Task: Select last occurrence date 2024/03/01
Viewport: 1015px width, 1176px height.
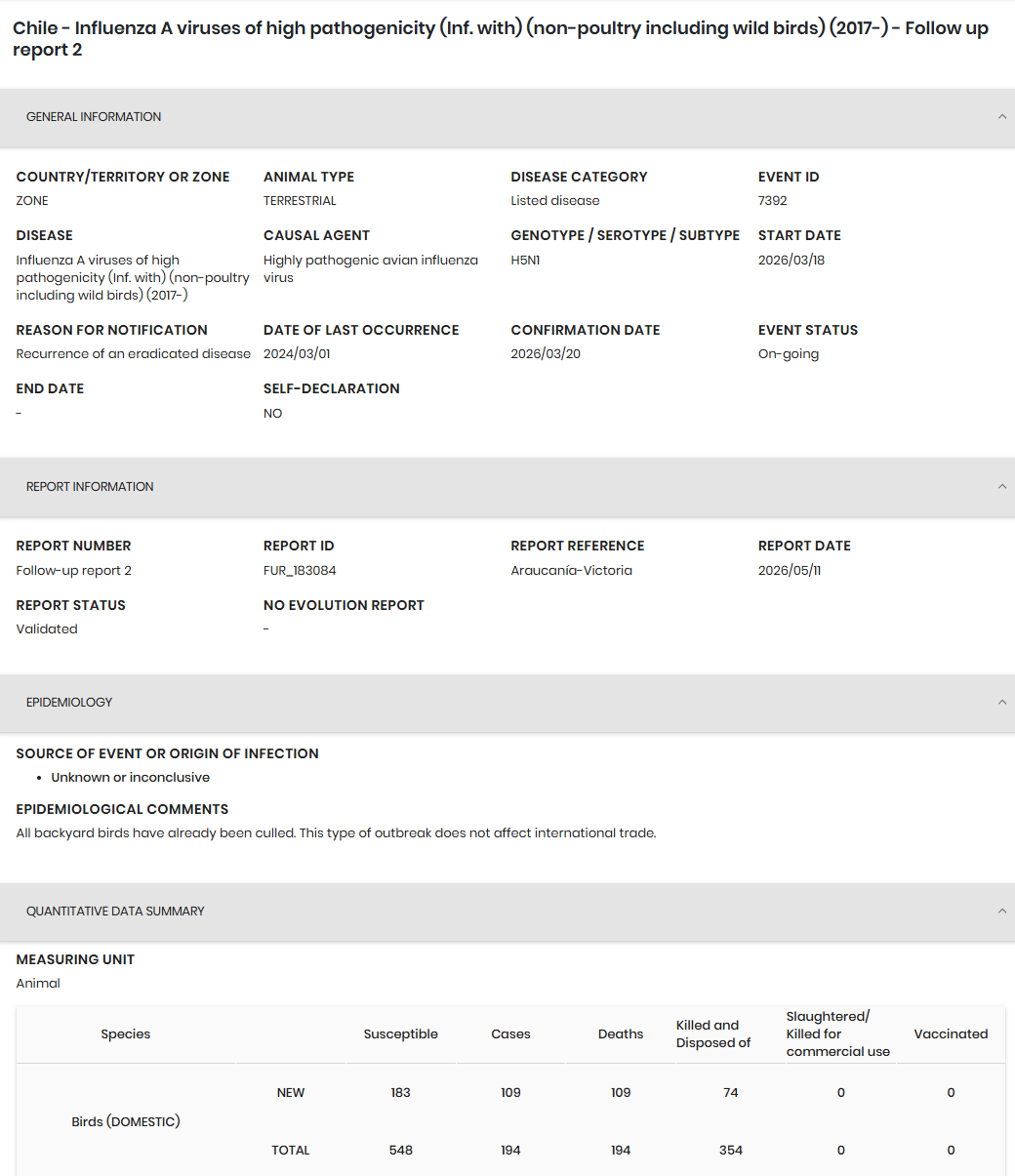Action: (297, 354)
